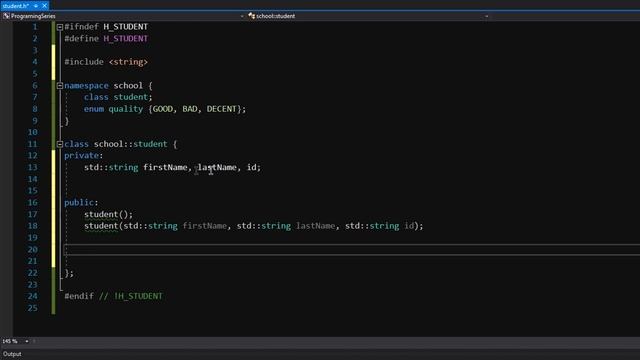The width and height of the screenshot is (640, 360).
Task: Open the members dropdown arrow at far right
Action: pos(486,16)
